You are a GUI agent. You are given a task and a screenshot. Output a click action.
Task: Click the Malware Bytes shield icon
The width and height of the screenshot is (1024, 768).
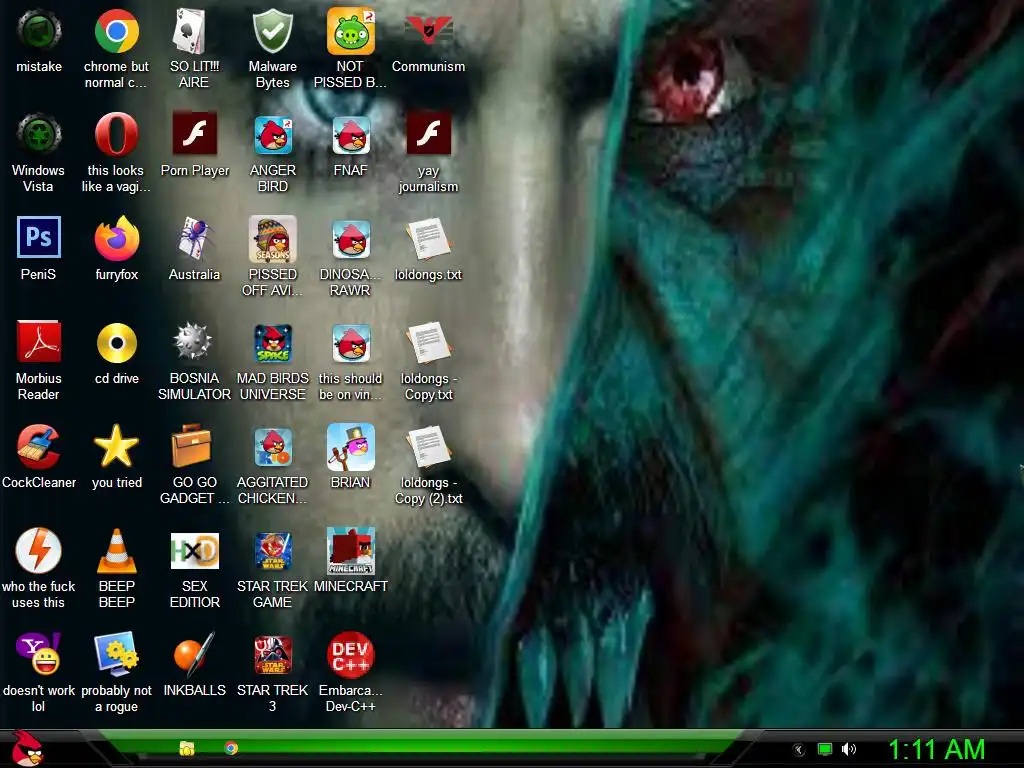[x=272, y=31]
